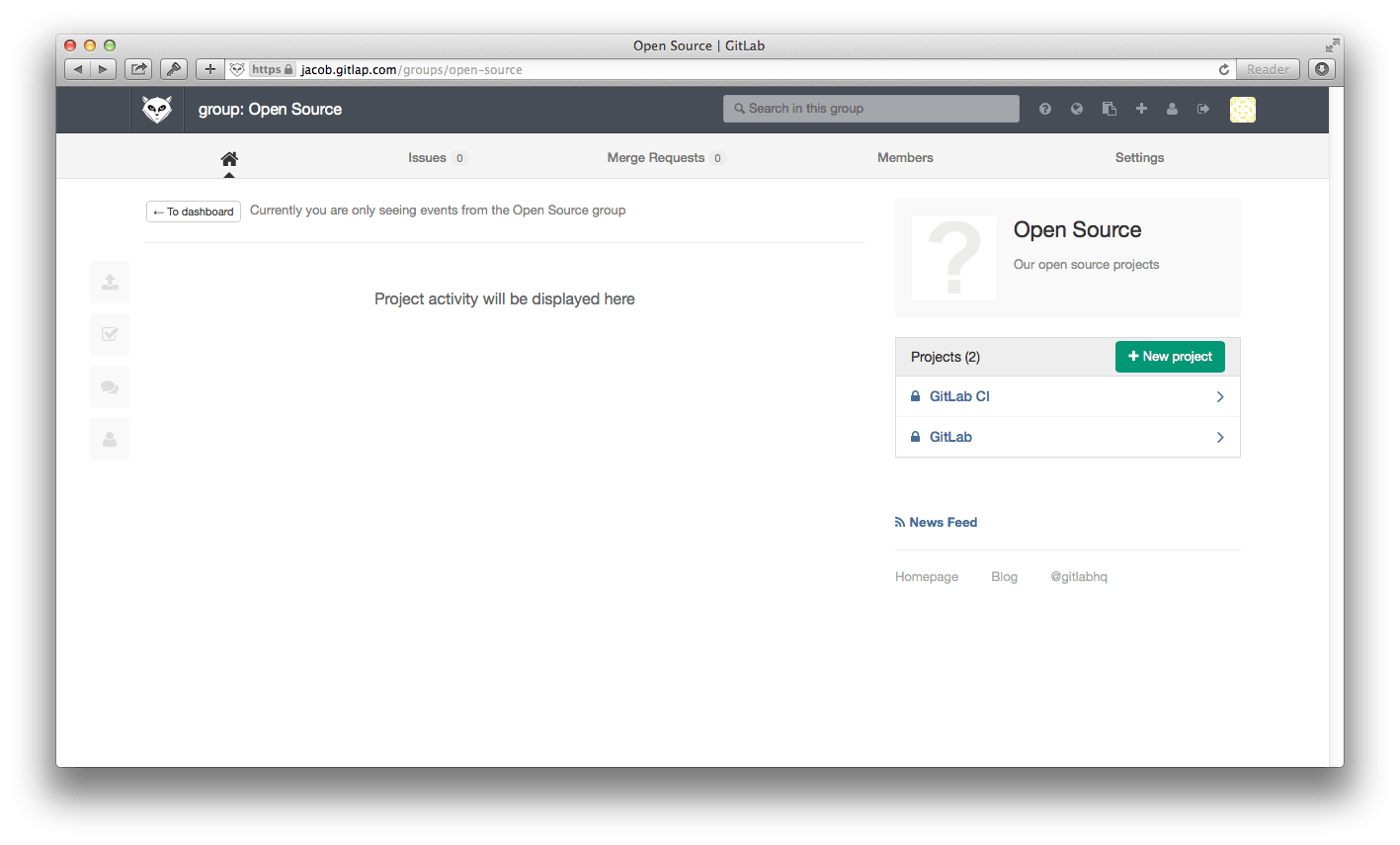Open the snippets icon in the header
1400x845 pixels.
coord(1110,109)
